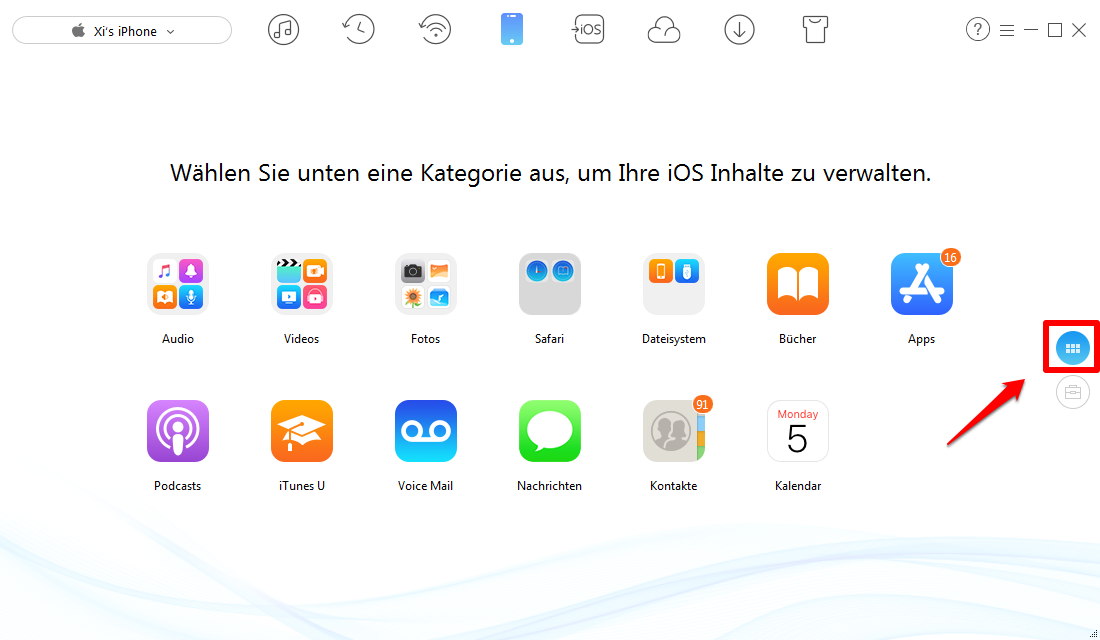Open the Voice Mail category

pos(426,431)
